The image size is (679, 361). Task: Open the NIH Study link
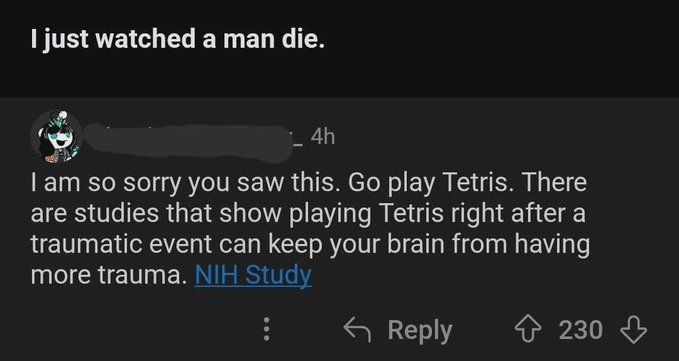tap(253, 275)
